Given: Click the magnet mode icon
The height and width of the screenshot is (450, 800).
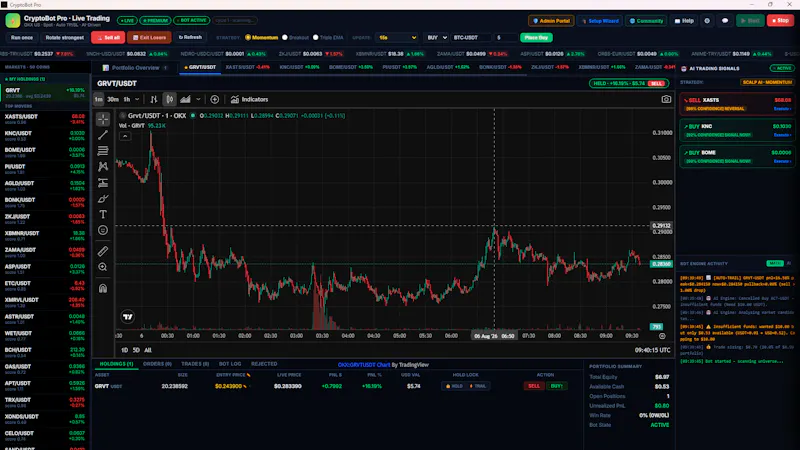Looking at the screenshot, I should tap(103, 288).
